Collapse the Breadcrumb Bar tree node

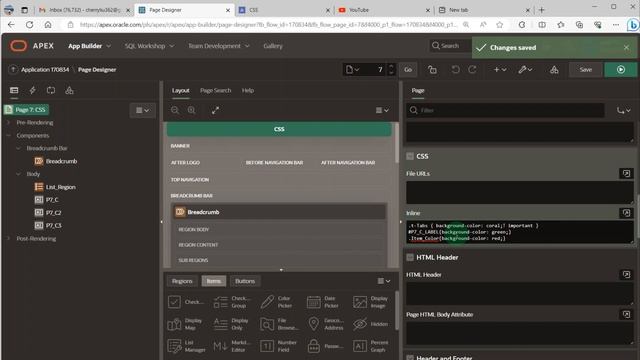click(x=18, y=149)
